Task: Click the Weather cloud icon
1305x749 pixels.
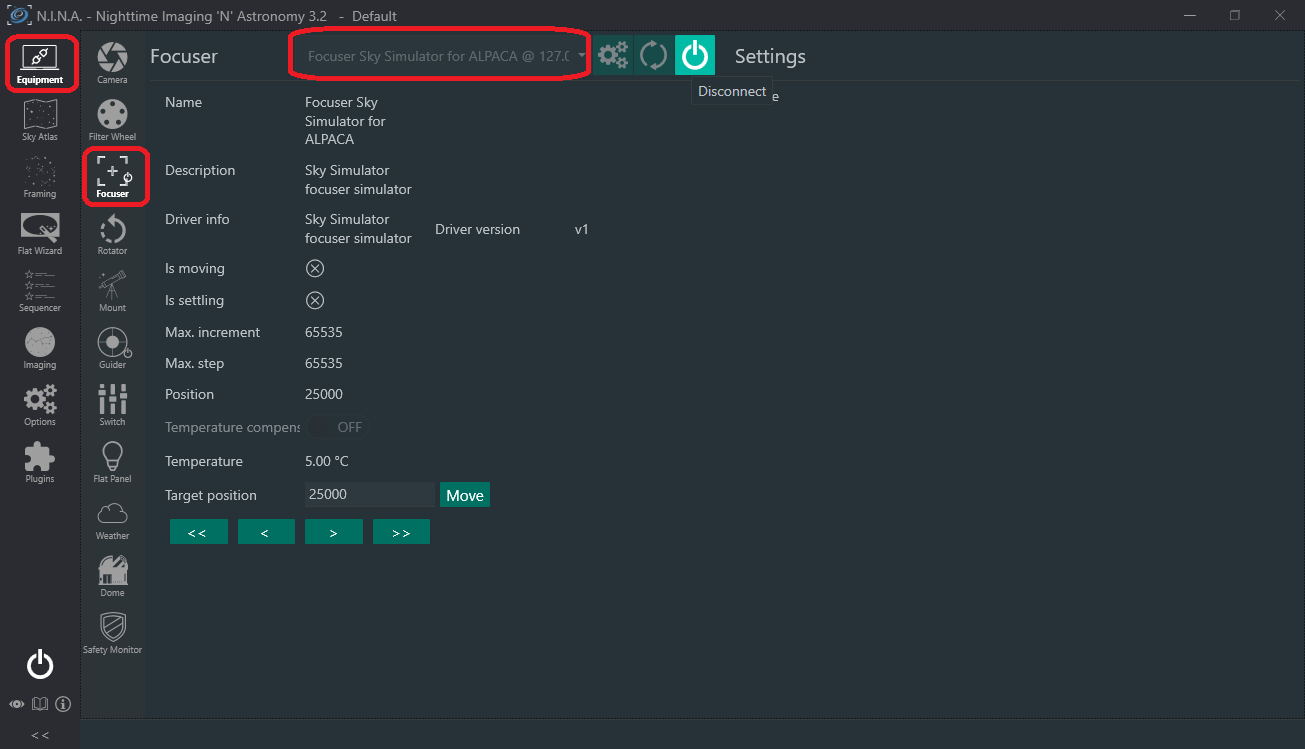Action: (112, 518)
